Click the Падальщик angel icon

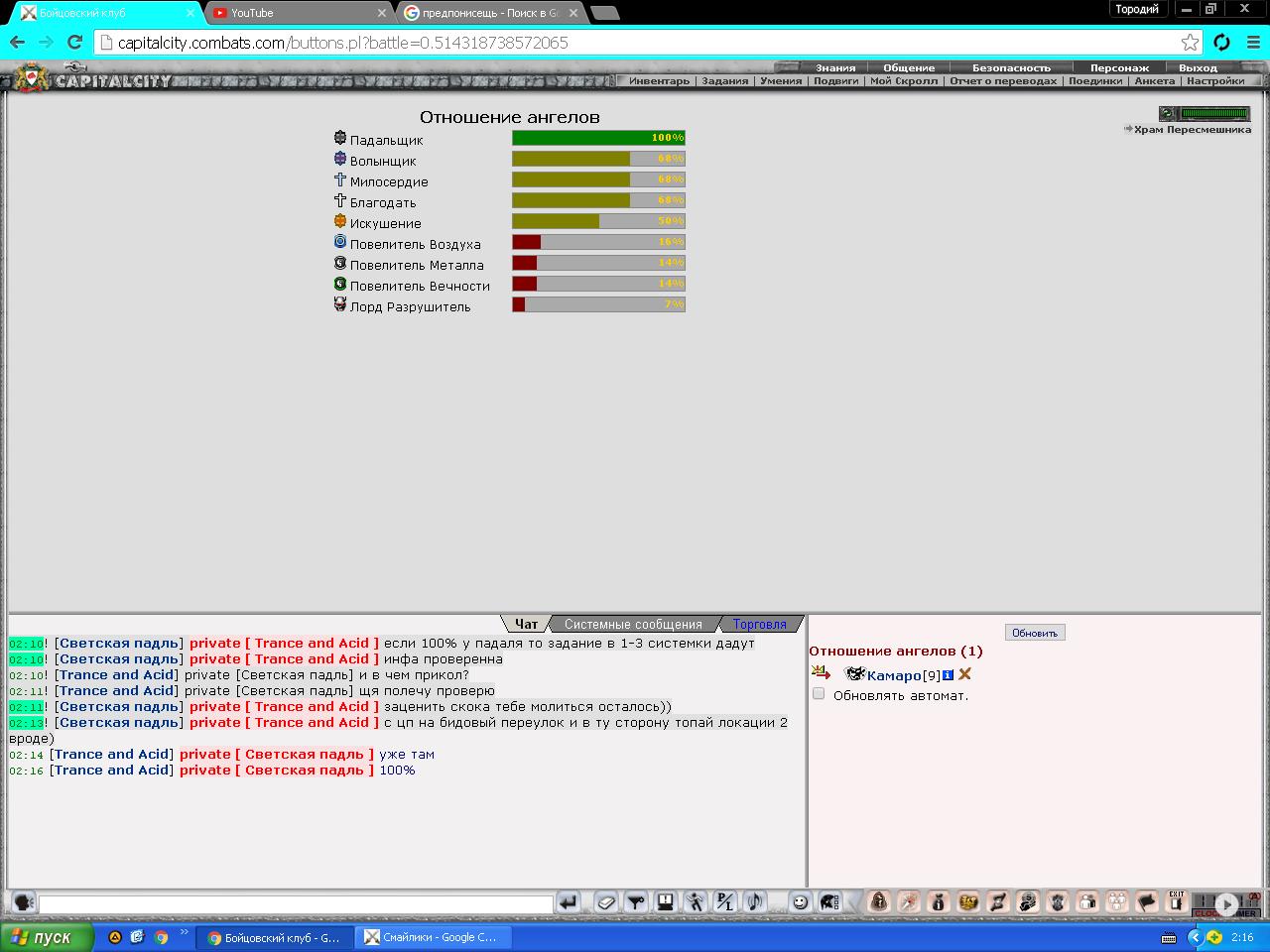tap(340, 138)
